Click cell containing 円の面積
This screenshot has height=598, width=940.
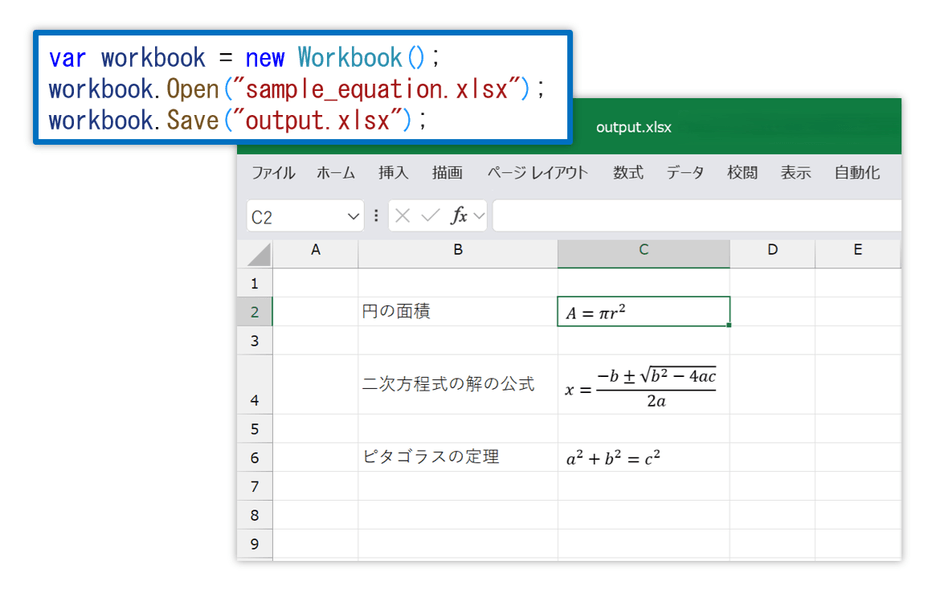tap(458, 312)
